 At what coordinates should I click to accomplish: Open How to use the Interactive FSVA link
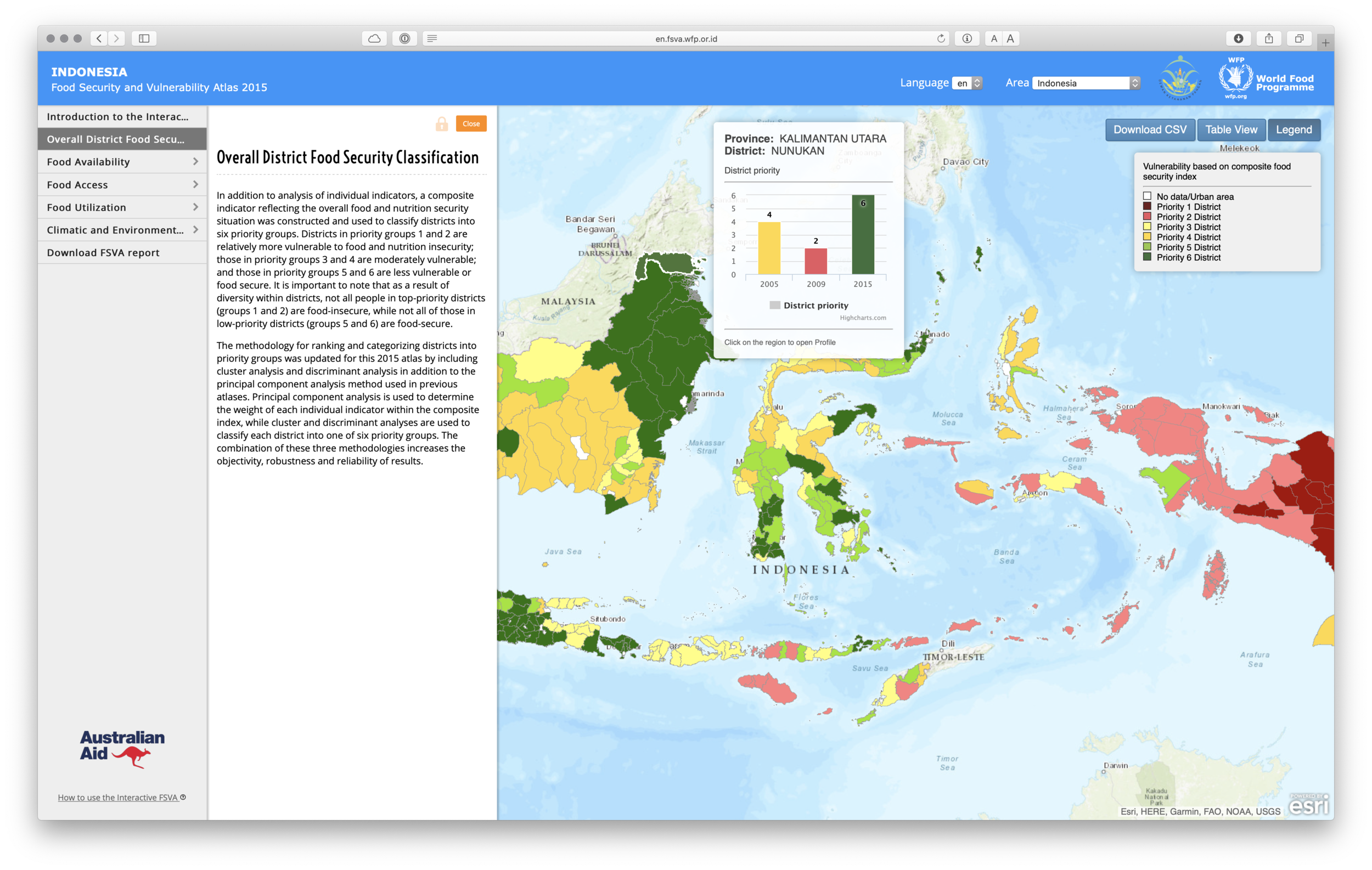(x=118, y=797)
